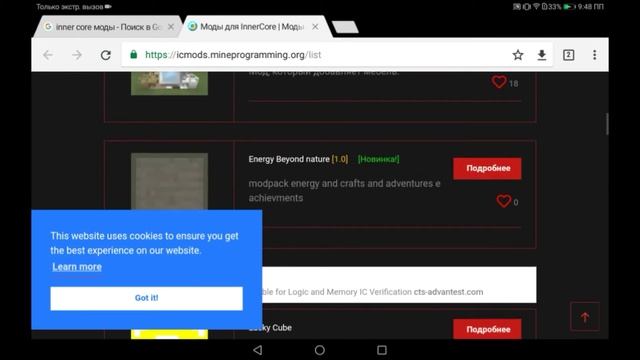
Task: Dismiss cookie banner with 'Got it!'
Action: 147,298
